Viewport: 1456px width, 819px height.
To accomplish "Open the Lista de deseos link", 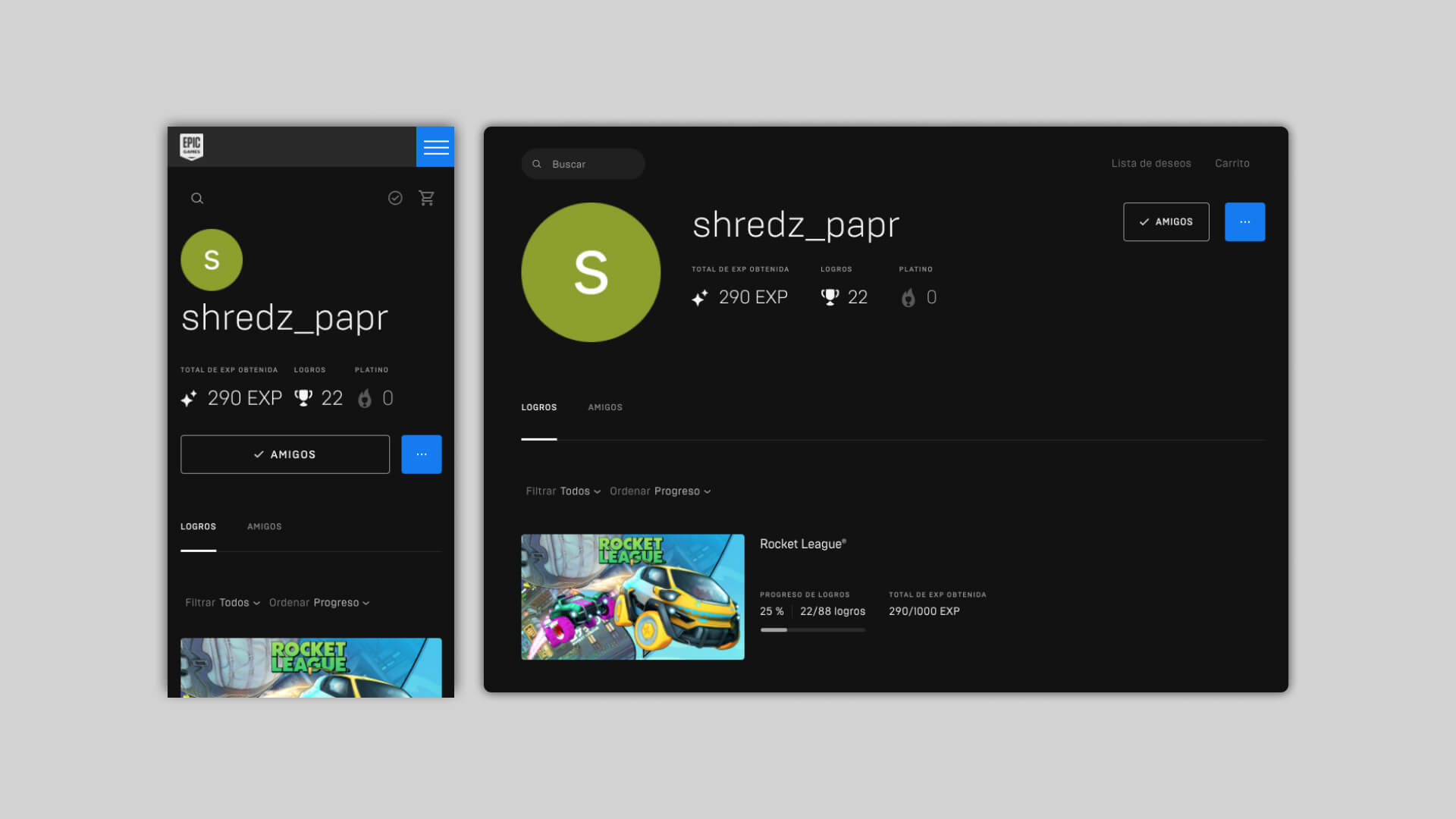I will 1151,163.
